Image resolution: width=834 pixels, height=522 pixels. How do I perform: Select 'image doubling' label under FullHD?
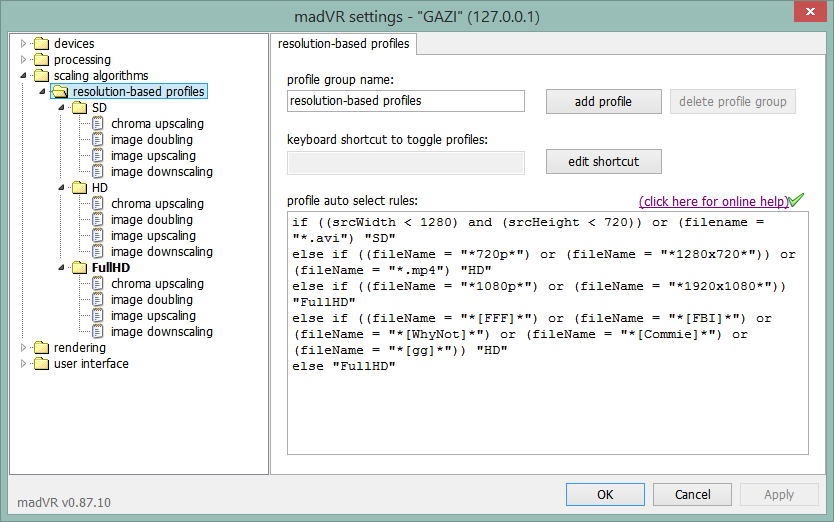152,300
